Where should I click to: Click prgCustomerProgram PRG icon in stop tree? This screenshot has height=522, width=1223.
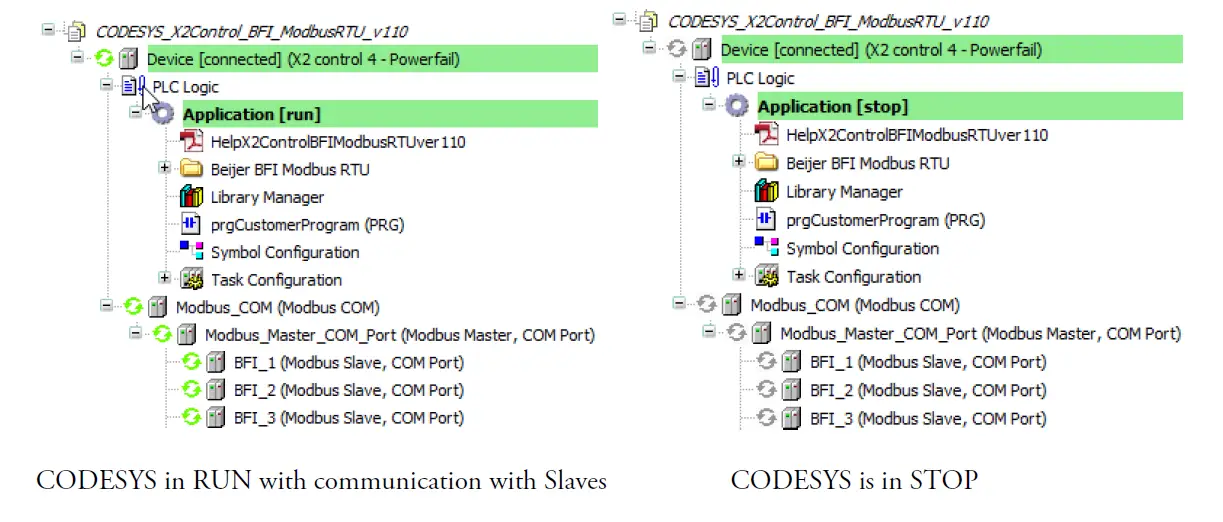[x=767, y=219]
